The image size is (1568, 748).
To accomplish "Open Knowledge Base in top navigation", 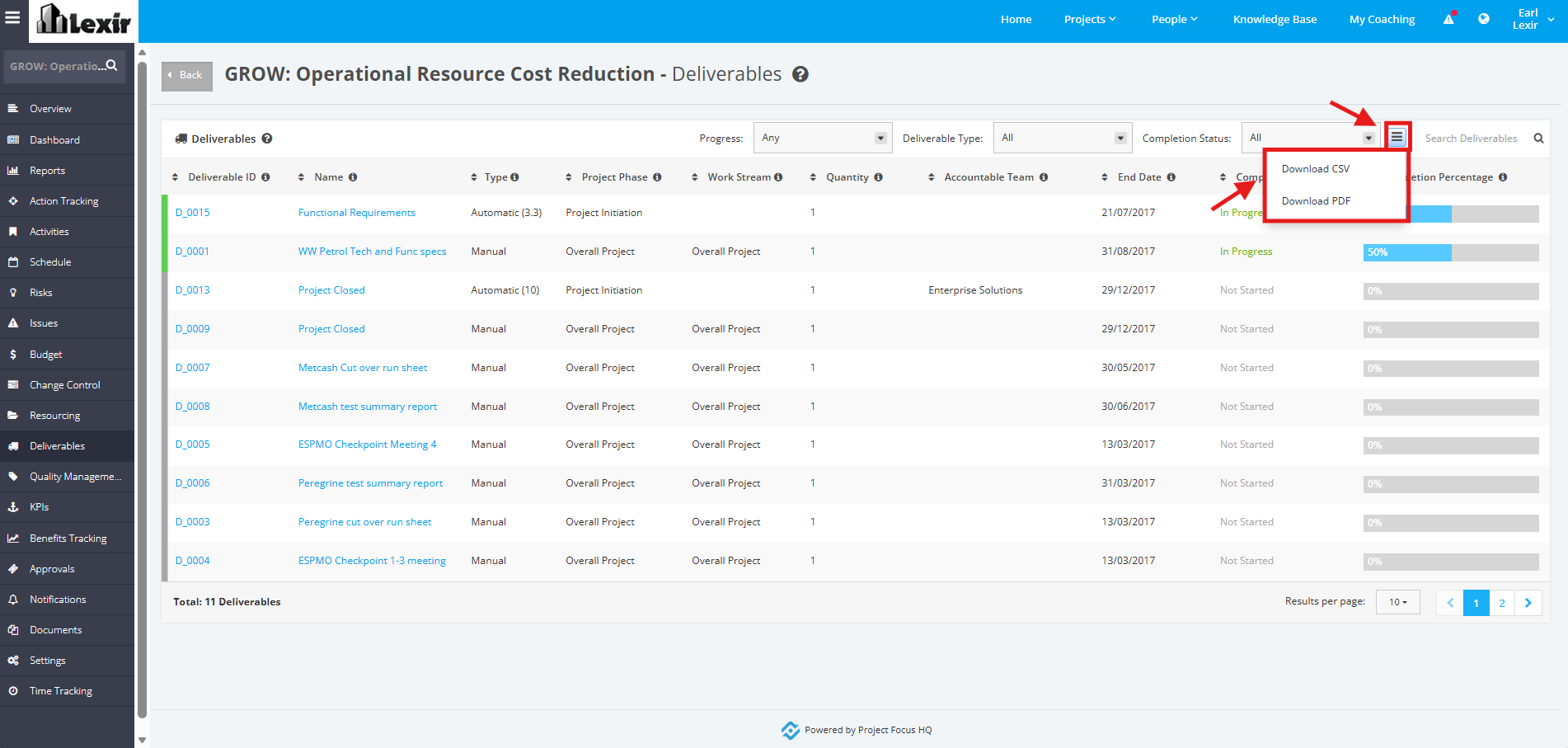I will [x=1275, y=19].
